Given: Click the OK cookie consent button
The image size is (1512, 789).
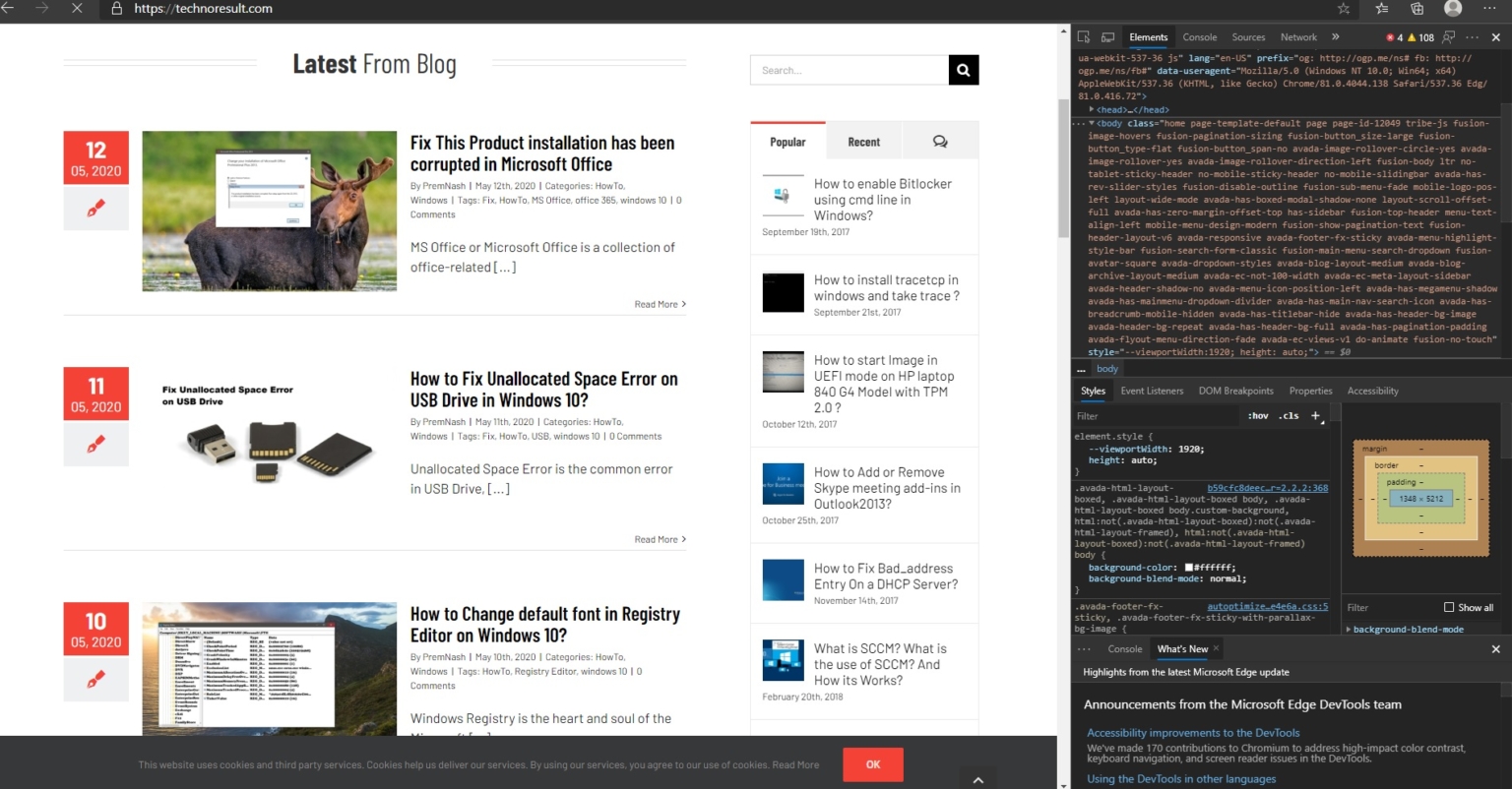Looking at the screenshot, I should (872, 764).
